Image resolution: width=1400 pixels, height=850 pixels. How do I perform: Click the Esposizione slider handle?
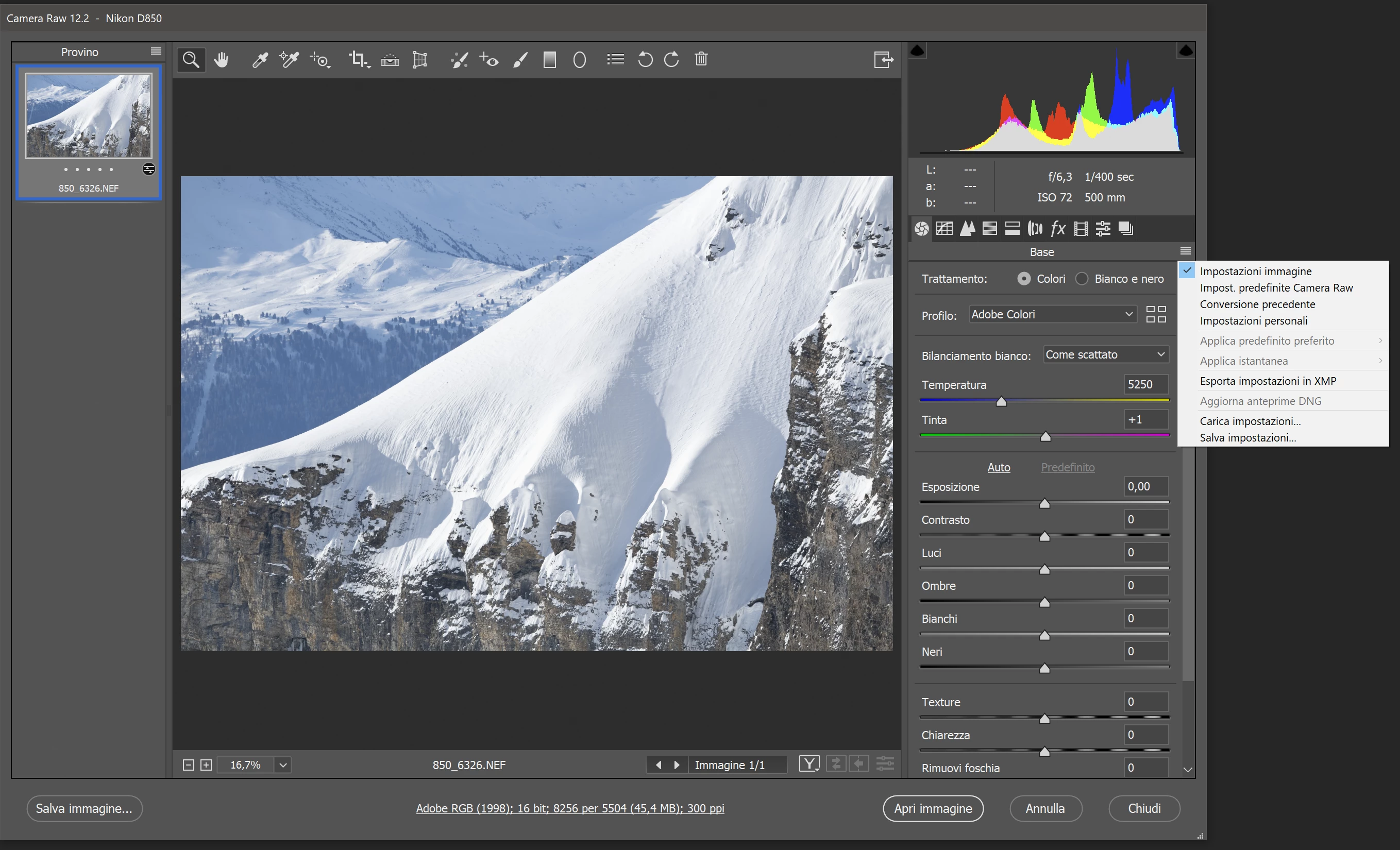(1044, 503)
